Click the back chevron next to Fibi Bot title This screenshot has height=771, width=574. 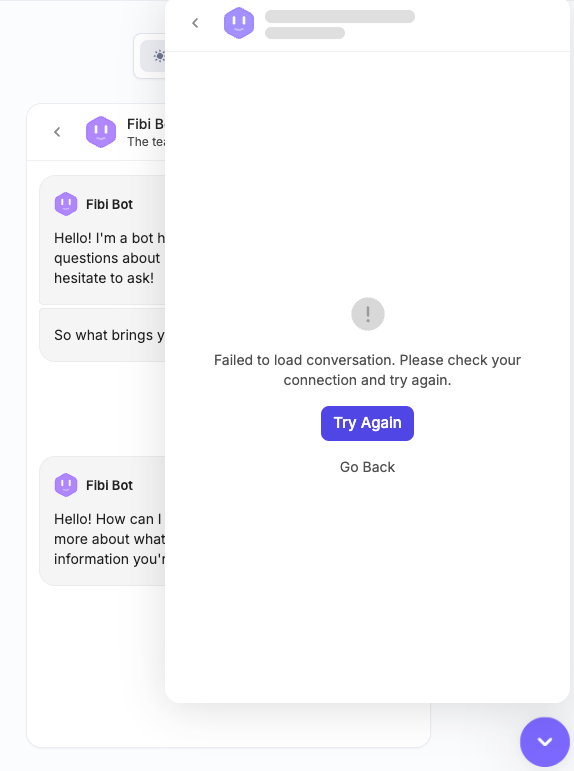click(x=57, y=132)
